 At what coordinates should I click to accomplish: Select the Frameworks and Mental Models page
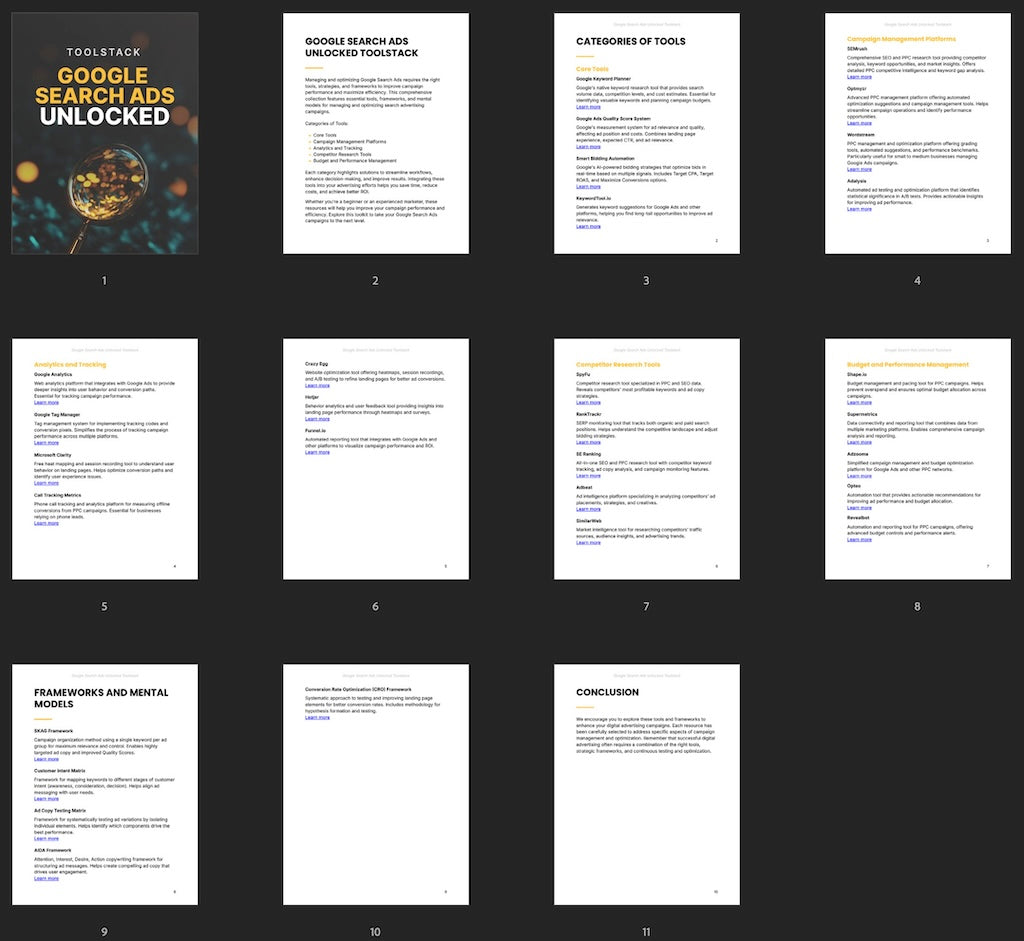(104, 785)
